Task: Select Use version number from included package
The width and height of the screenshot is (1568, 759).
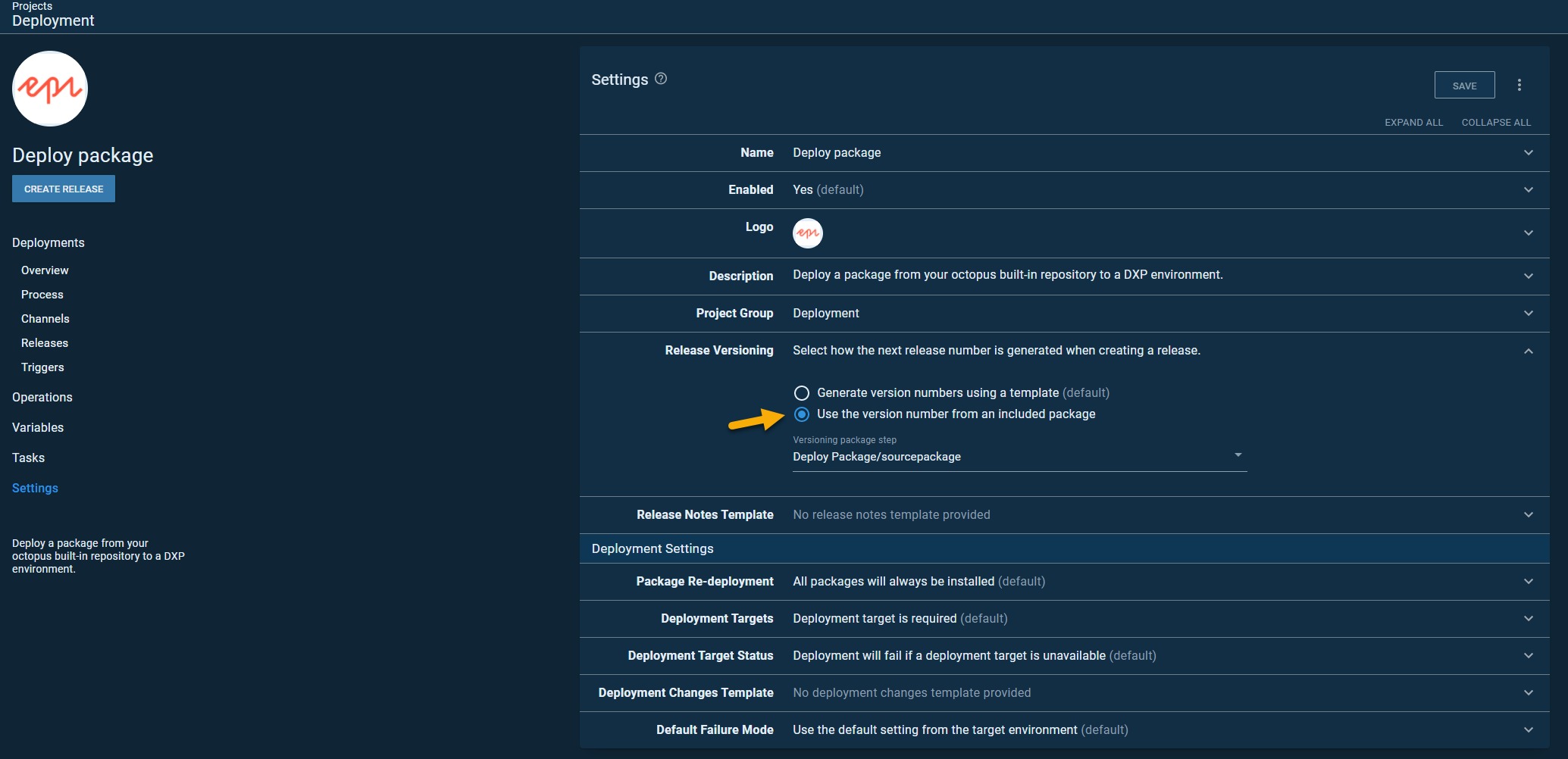Action: (801, 414)
